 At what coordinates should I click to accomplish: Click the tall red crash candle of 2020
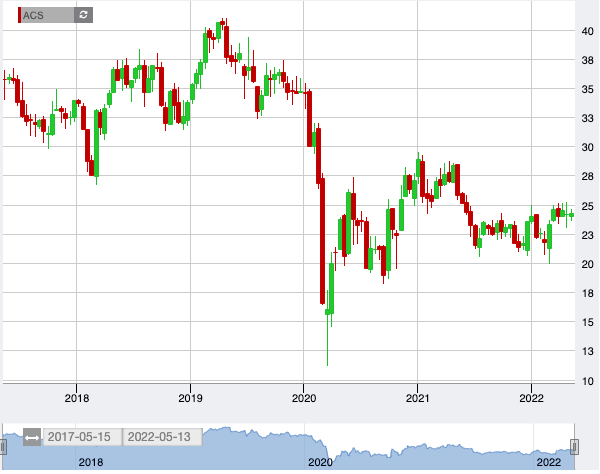pos(323,241)
